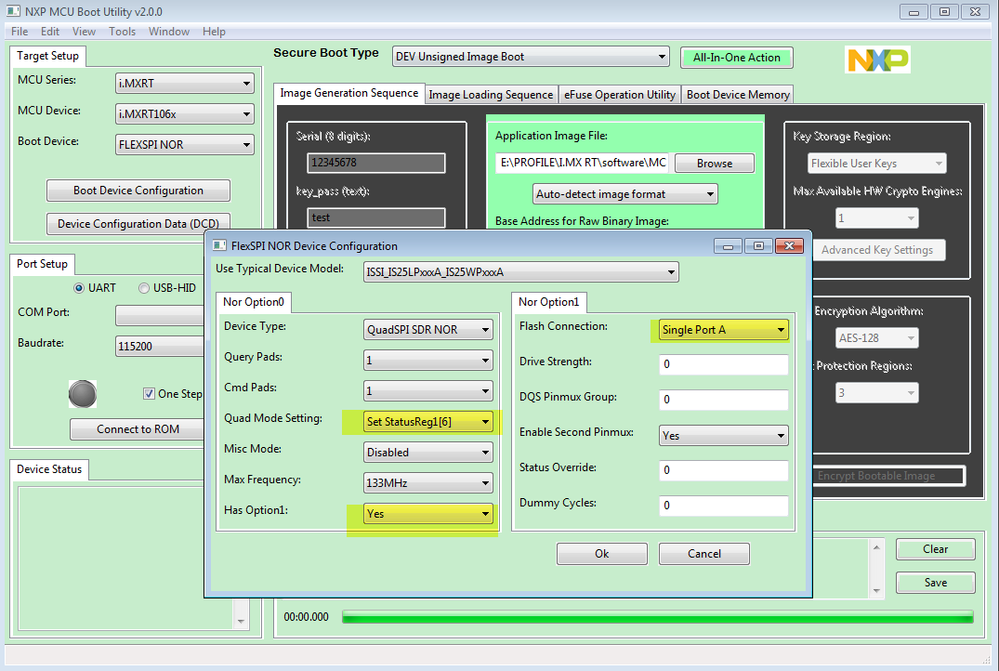Open the Secure Boot Type dropdown
This screenshot has width=999, height=671.
(531, 57)
